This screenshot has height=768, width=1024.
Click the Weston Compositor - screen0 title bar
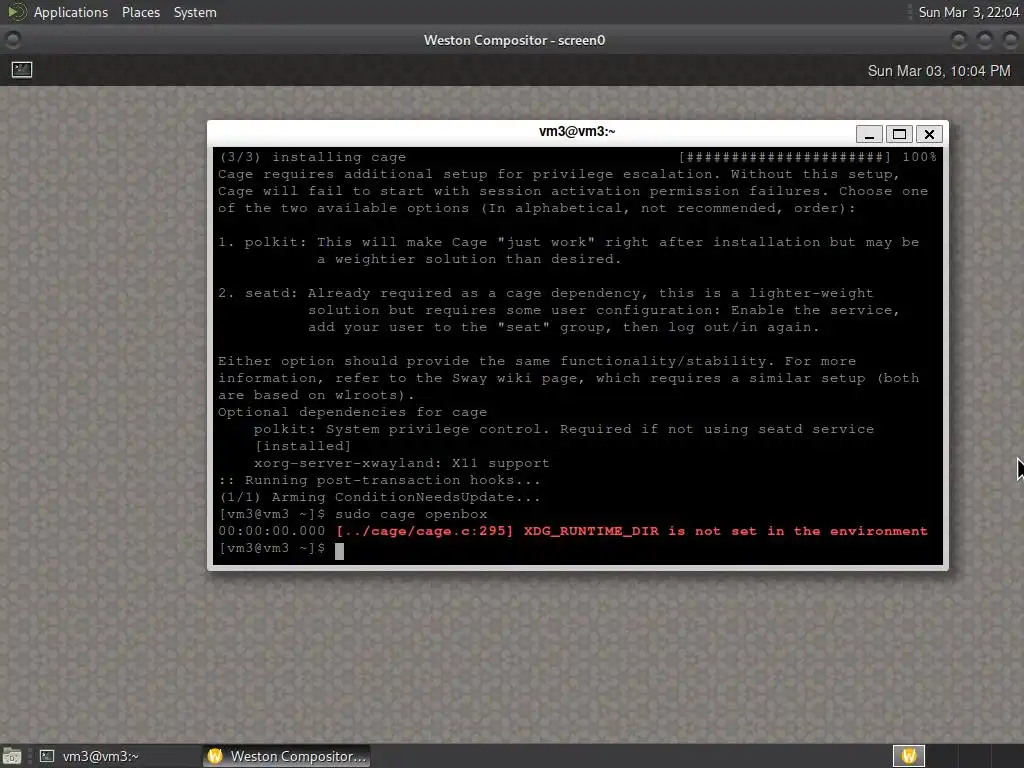(x=514, y=40)
